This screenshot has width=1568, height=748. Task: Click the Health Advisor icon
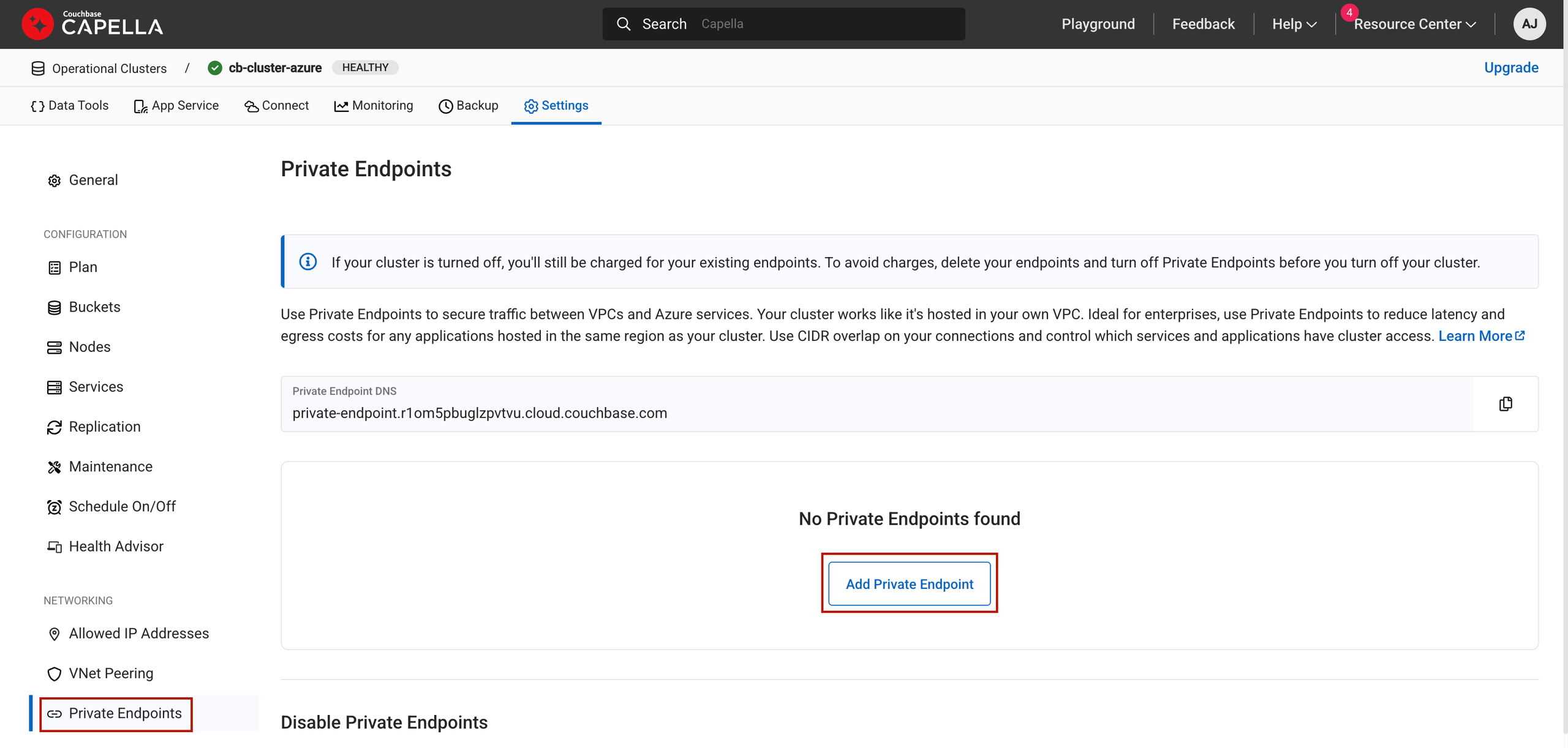(x=54, y=547)
